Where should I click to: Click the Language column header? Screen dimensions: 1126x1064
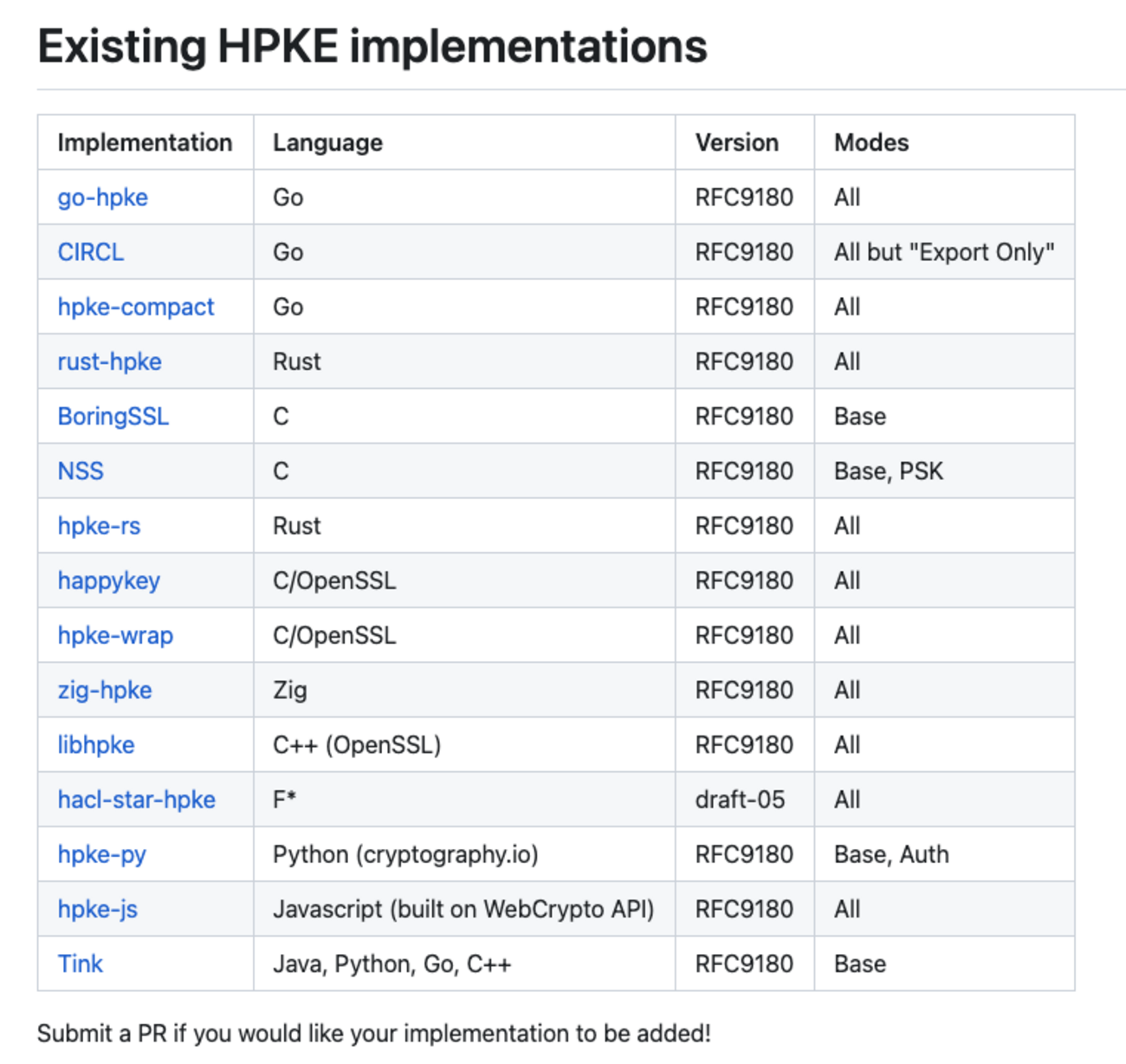[327, 143]
